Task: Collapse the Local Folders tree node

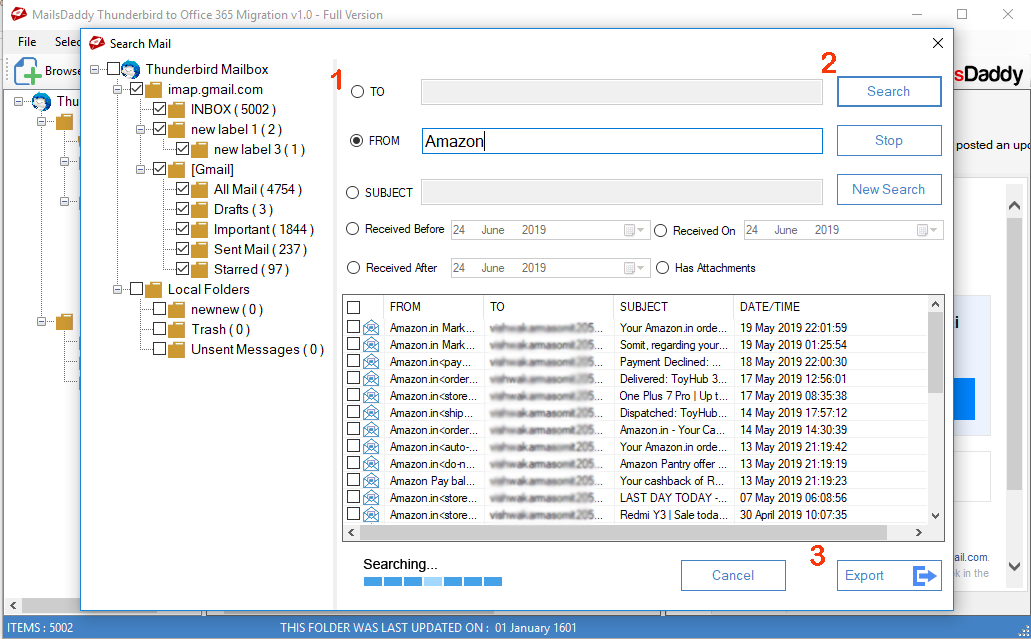Action: click(117, 289)
